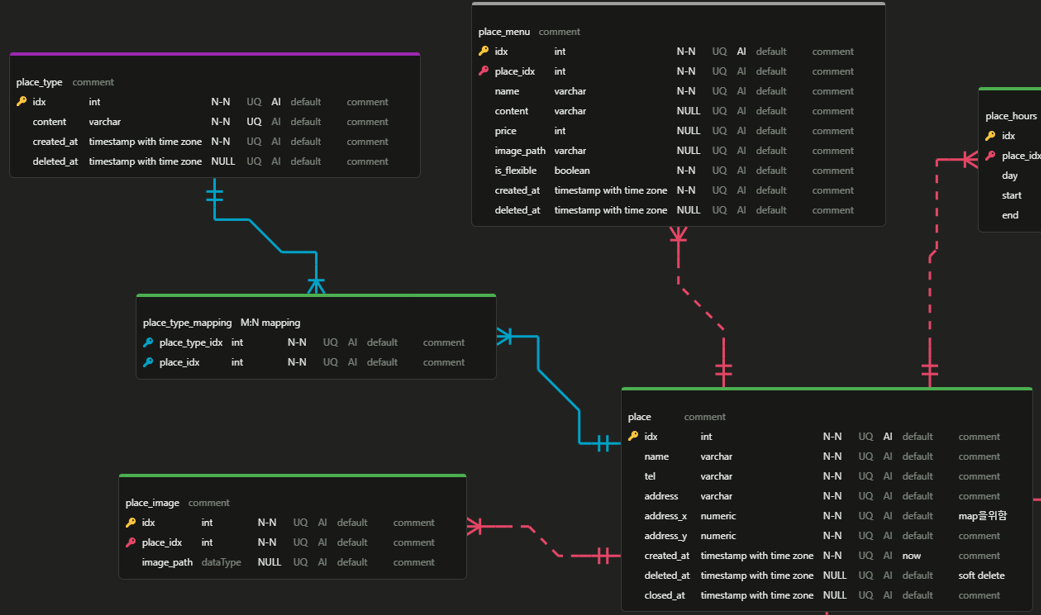This screenshot has height=615, width=1041.
Task: Select the place_type table name
Action: point(39,82)
